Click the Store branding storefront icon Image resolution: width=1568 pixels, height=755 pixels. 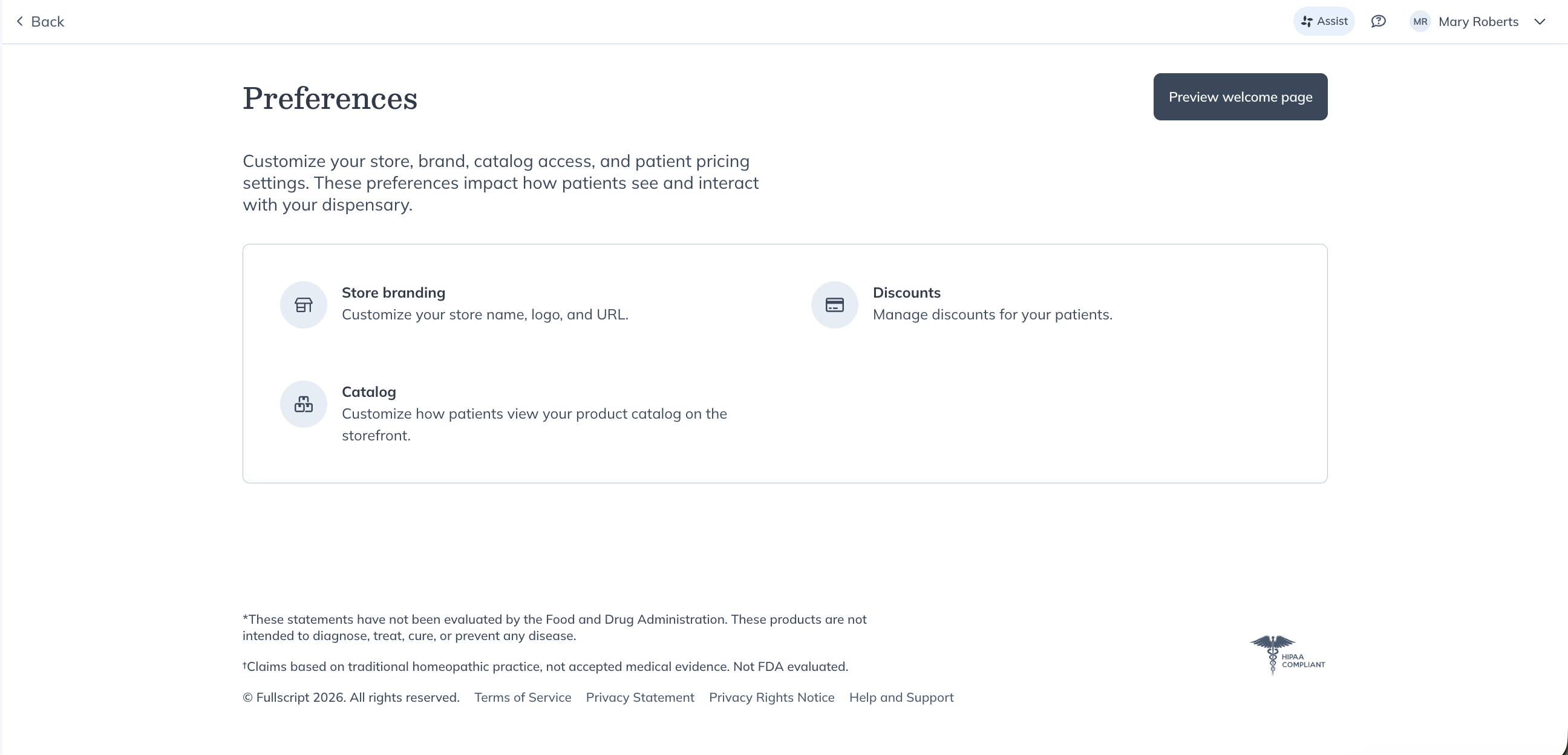[x=303, y=304]
